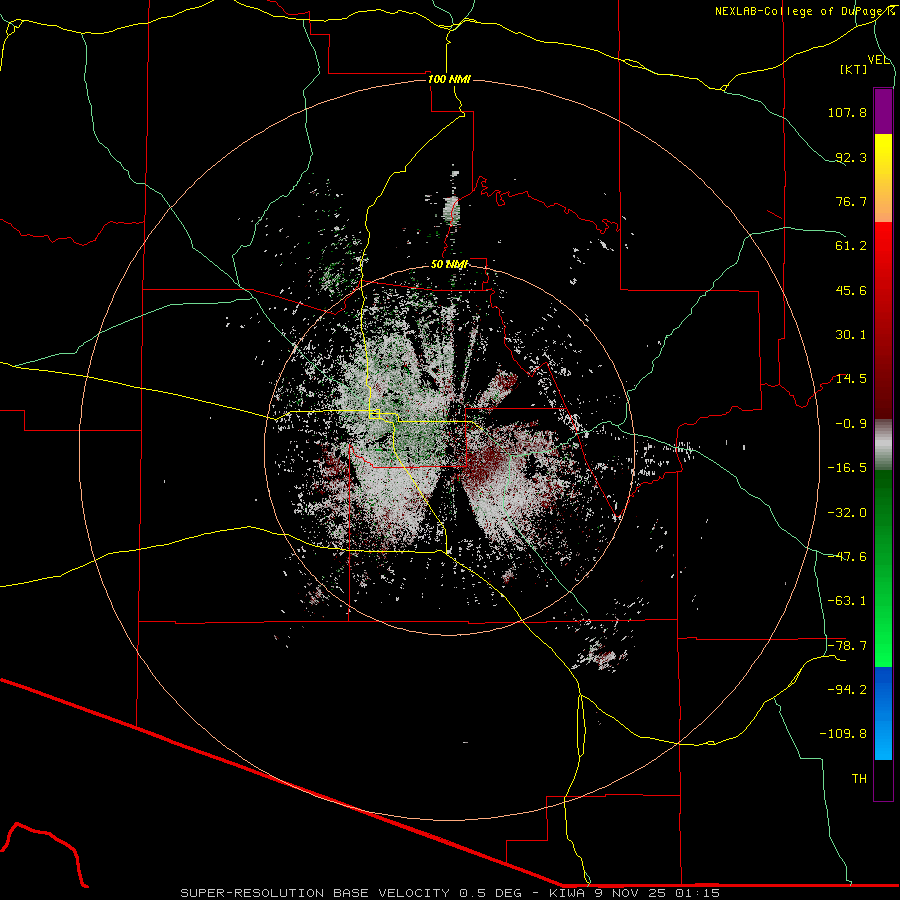The image size is (900, 900).
Task: Click the -47.6 velocity scale value
Action: coord(847,557)
